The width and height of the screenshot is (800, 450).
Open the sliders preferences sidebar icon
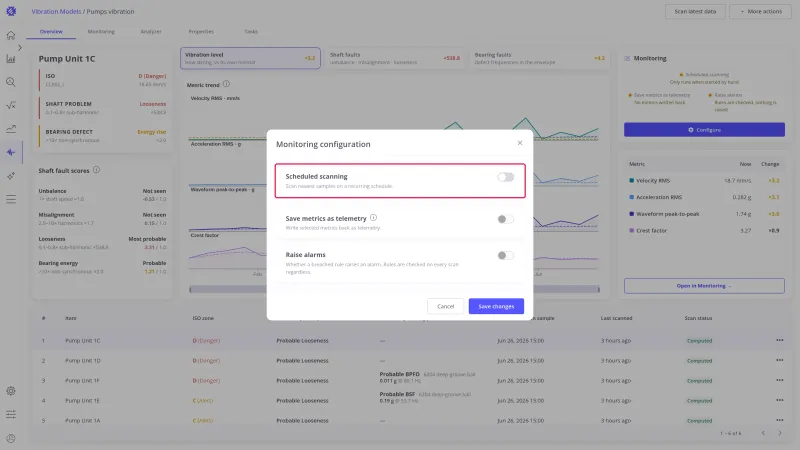click(x=11, y=414)
